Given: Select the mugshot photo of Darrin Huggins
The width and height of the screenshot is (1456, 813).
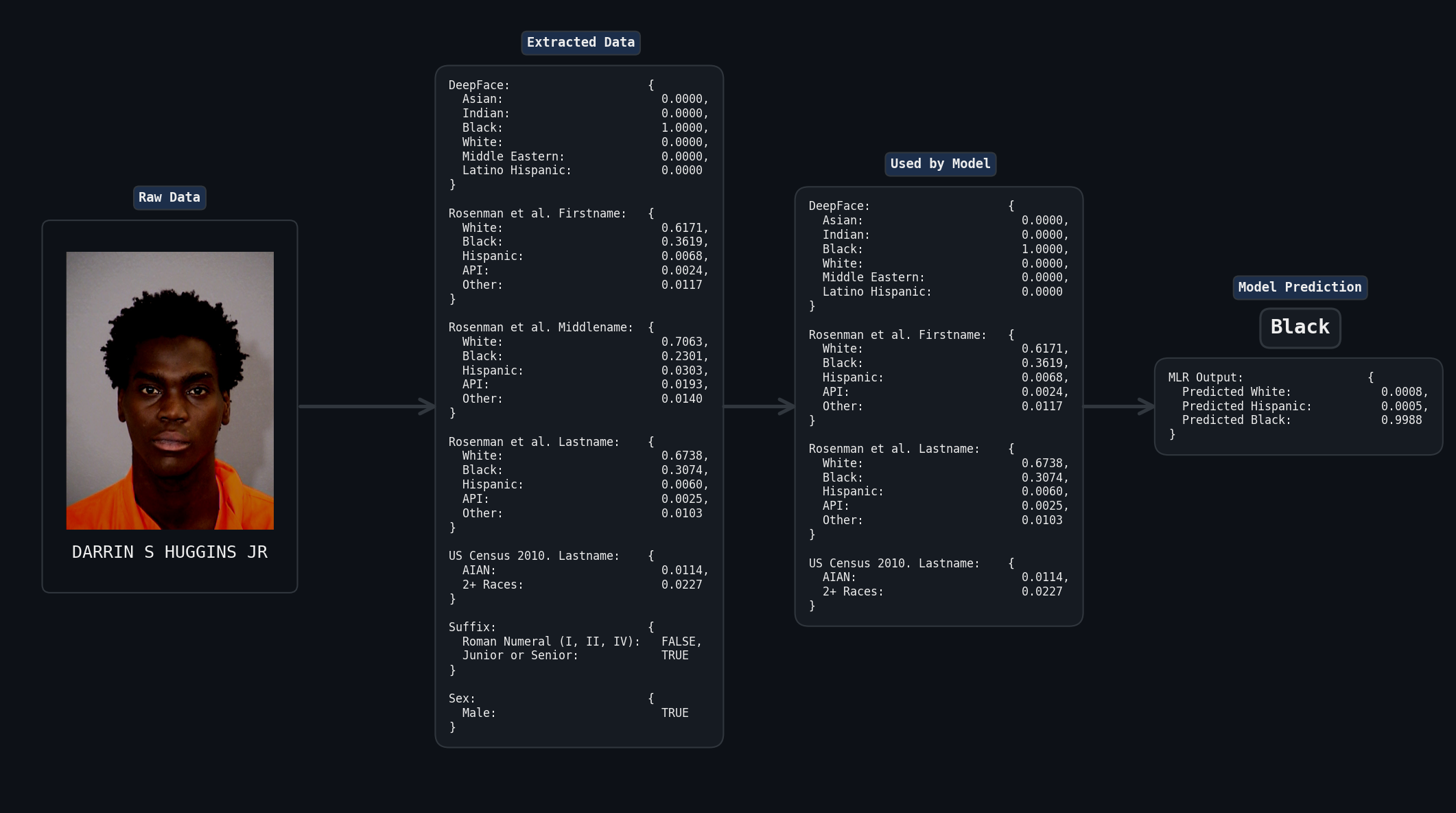Looking at the screenshot, I should [169, 390].
